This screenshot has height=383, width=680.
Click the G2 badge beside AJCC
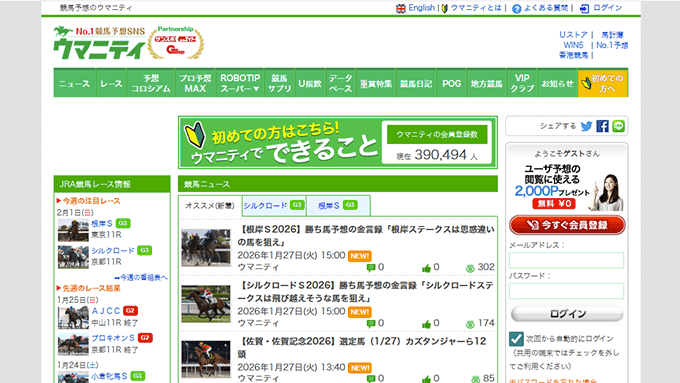(130, 311)
